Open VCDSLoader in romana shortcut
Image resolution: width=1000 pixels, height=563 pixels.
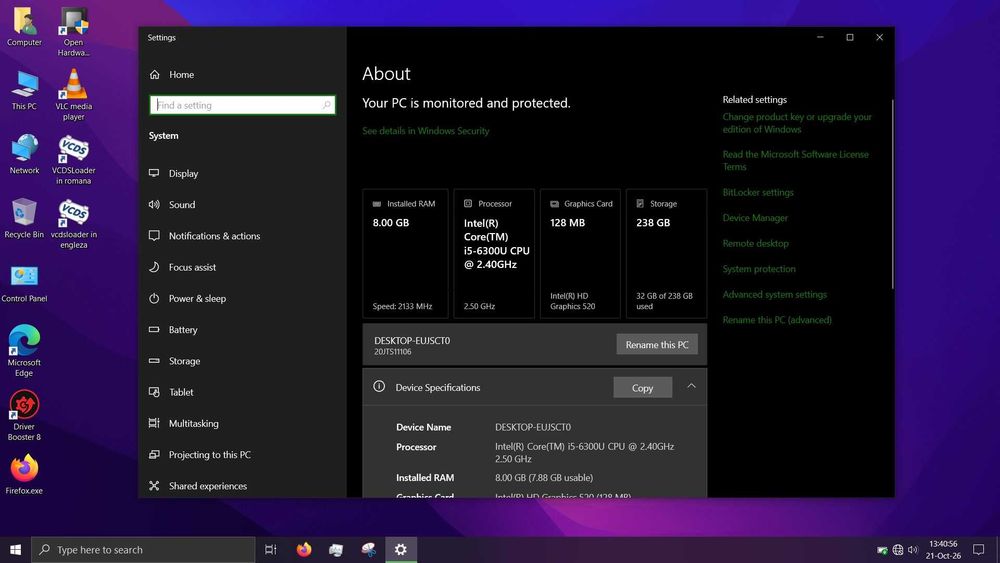click(x=73, y=159)
